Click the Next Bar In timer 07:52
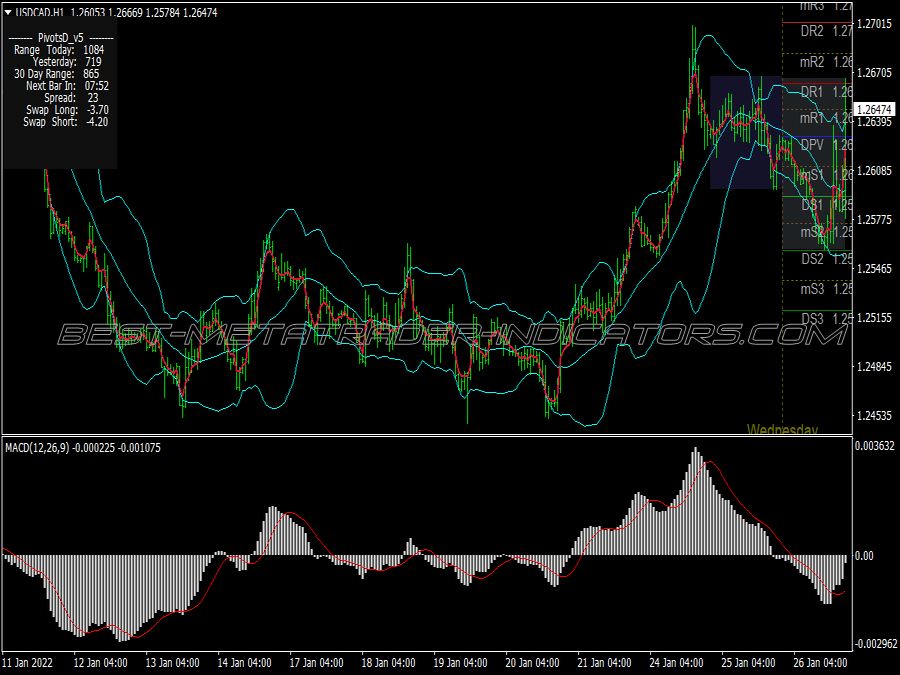 point(96,86)
